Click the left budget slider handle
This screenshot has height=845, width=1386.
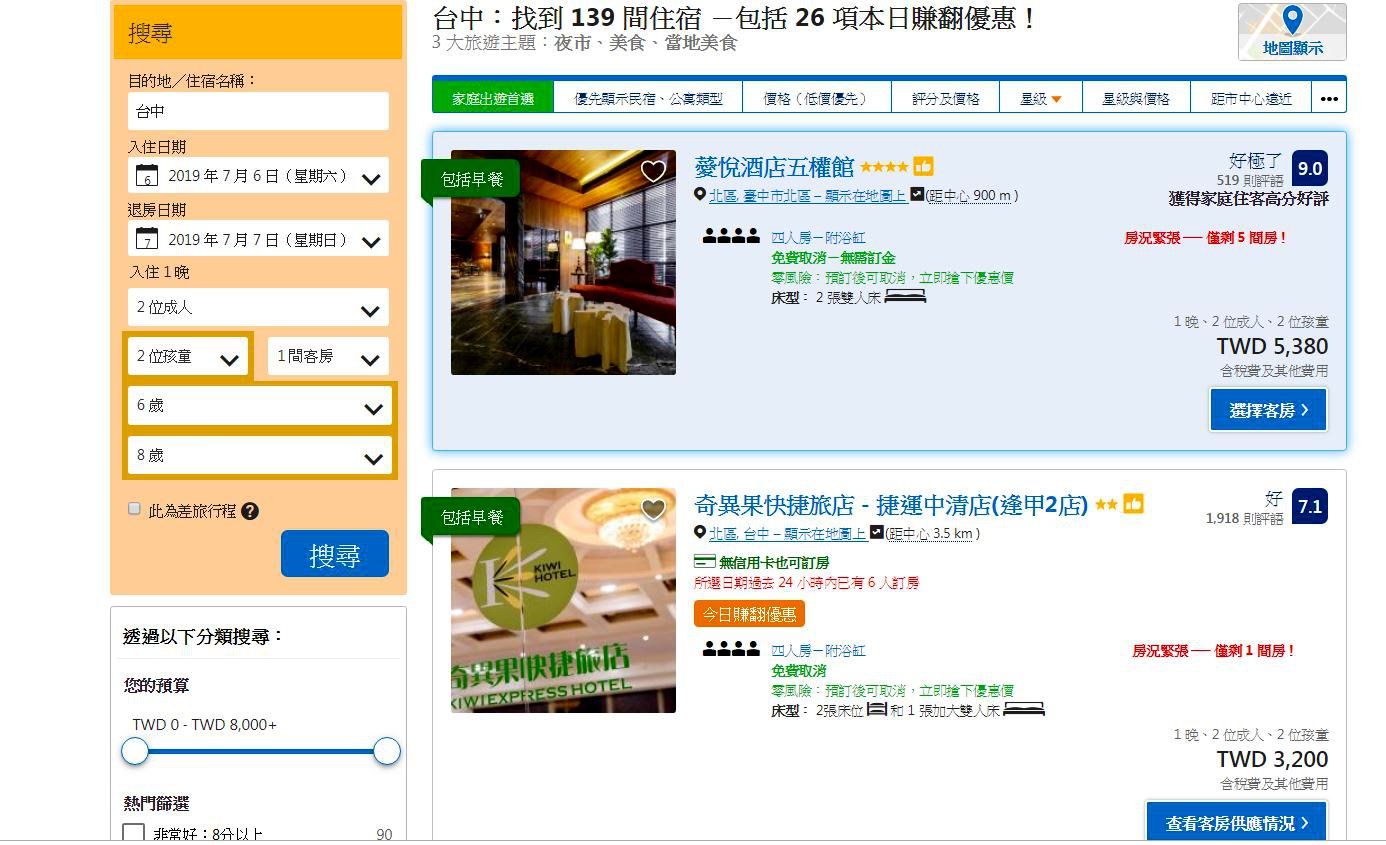(x=135, y=751)
